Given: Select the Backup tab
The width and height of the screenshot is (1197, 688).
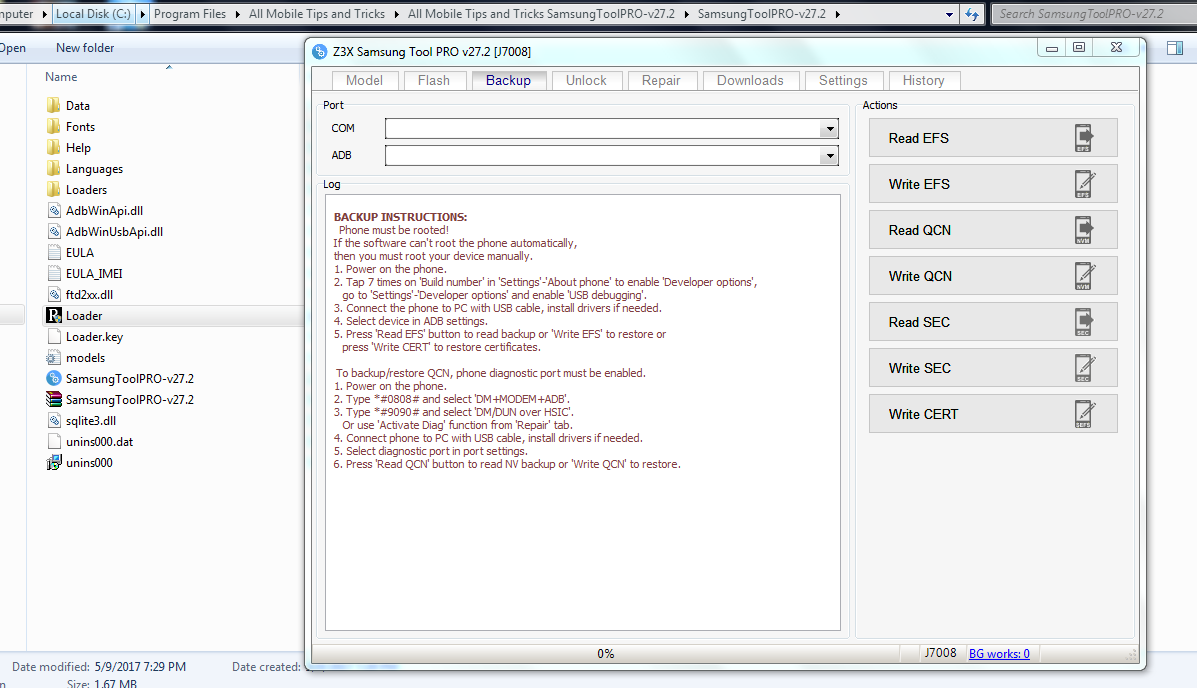Looking at the screenshot, I should point(508,81).
